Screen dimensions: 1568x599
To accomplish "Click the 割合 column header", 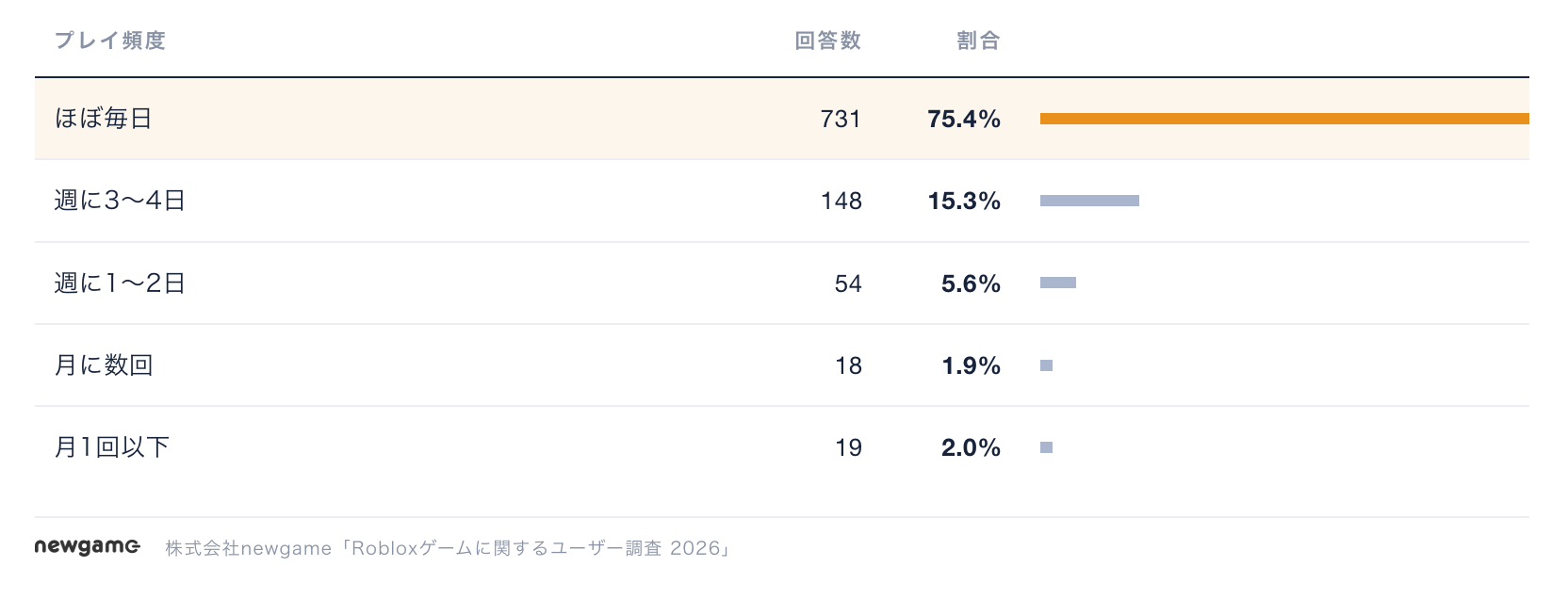I will click(978, 40).
